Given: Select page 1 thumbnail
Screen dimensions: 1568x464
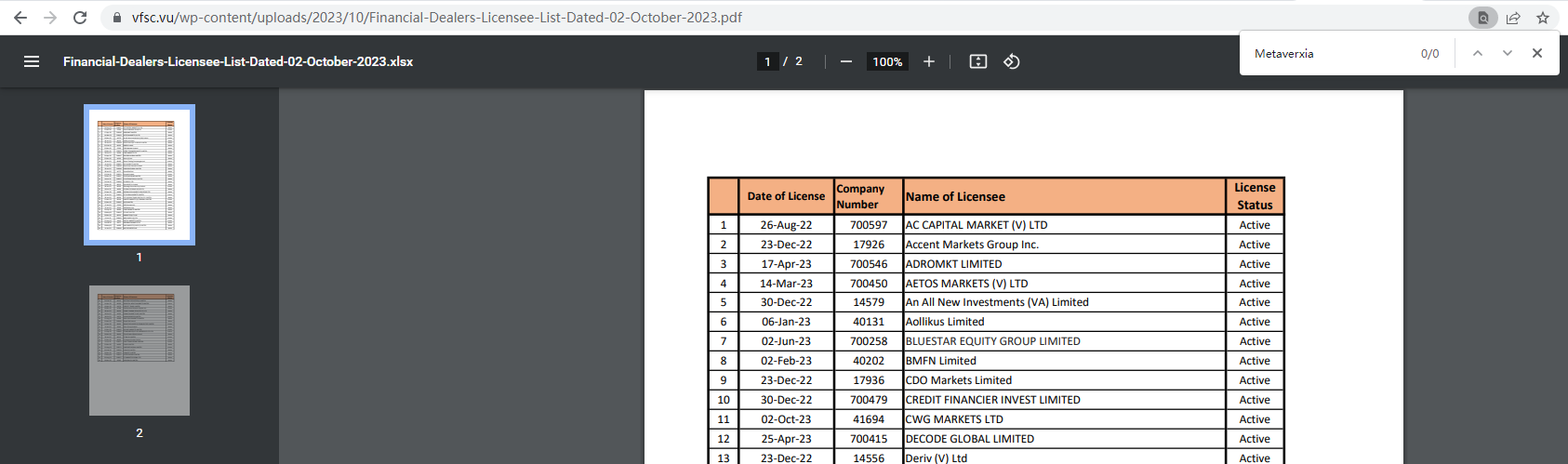Looking at the screenshot, I should 140,175.
